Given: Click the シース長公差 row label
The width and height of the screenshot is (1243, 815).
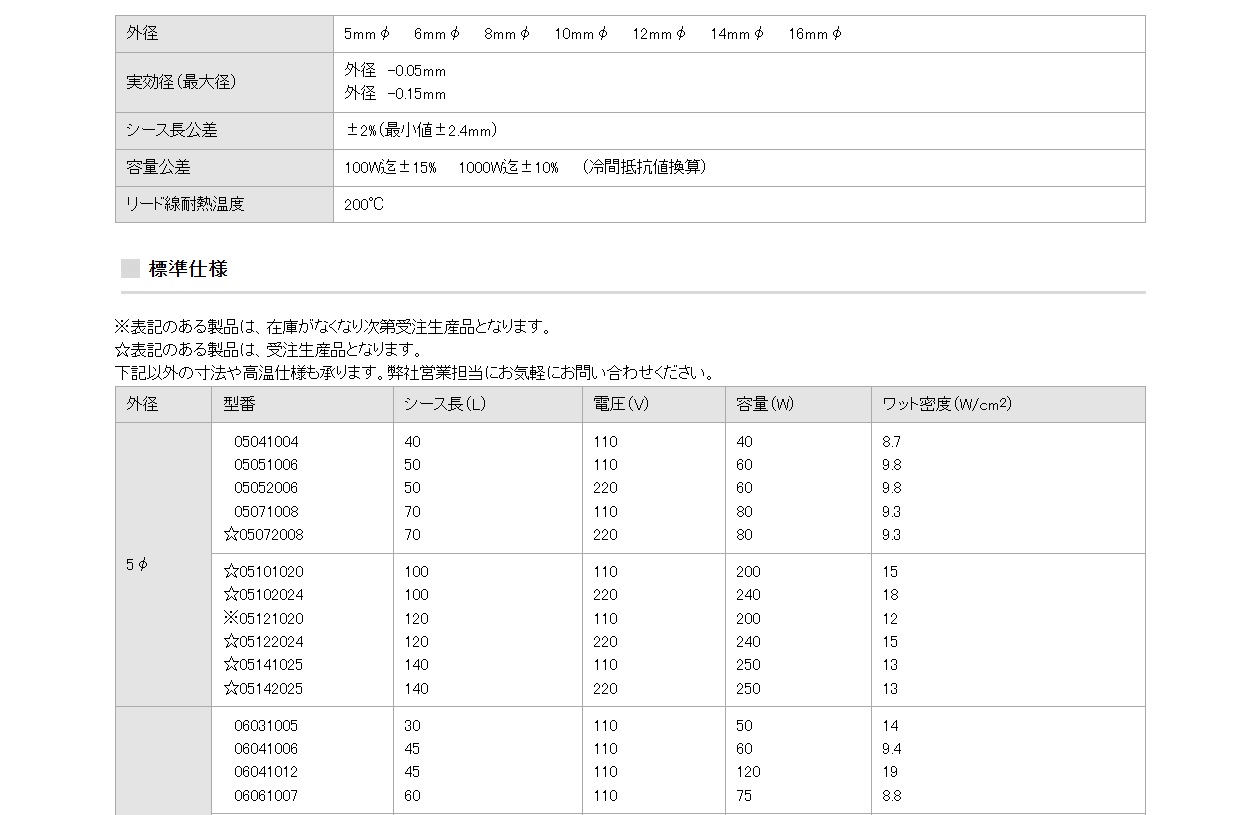Looking at the screenshot, I should (171, 130).
